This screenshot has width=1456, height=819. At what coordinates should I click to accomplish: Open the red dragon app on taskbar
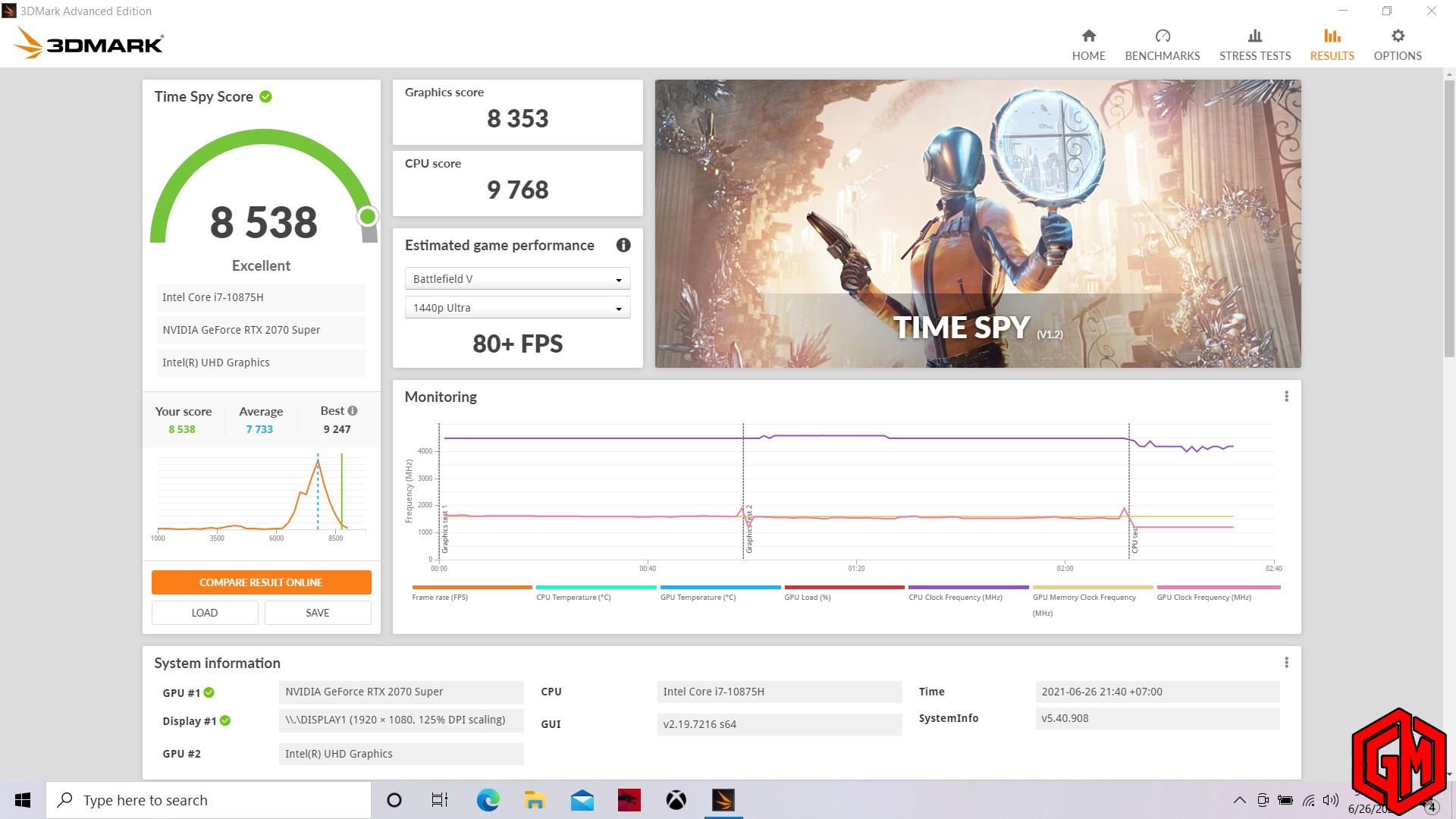(629, 800)
